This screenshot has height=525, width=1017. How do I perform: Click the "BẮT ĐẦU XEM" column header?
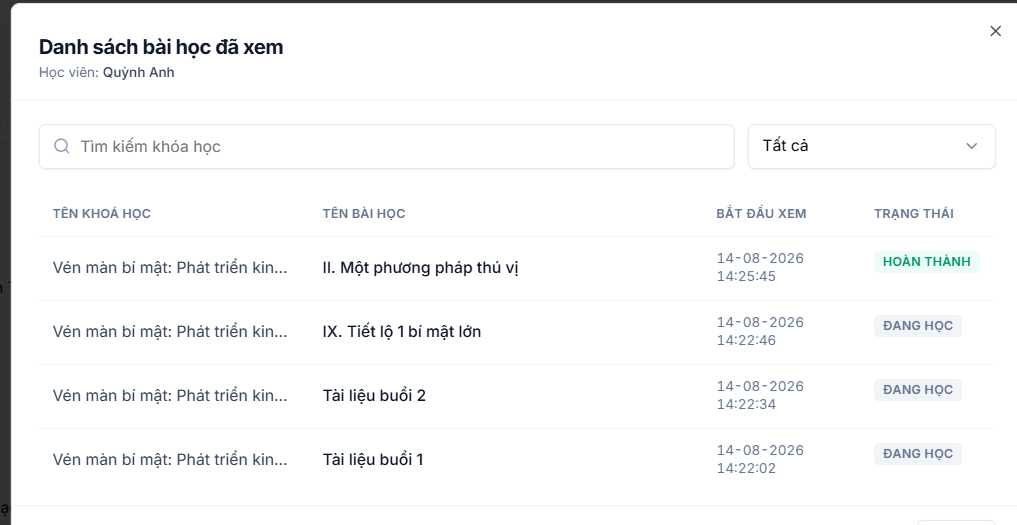(761, 214)
